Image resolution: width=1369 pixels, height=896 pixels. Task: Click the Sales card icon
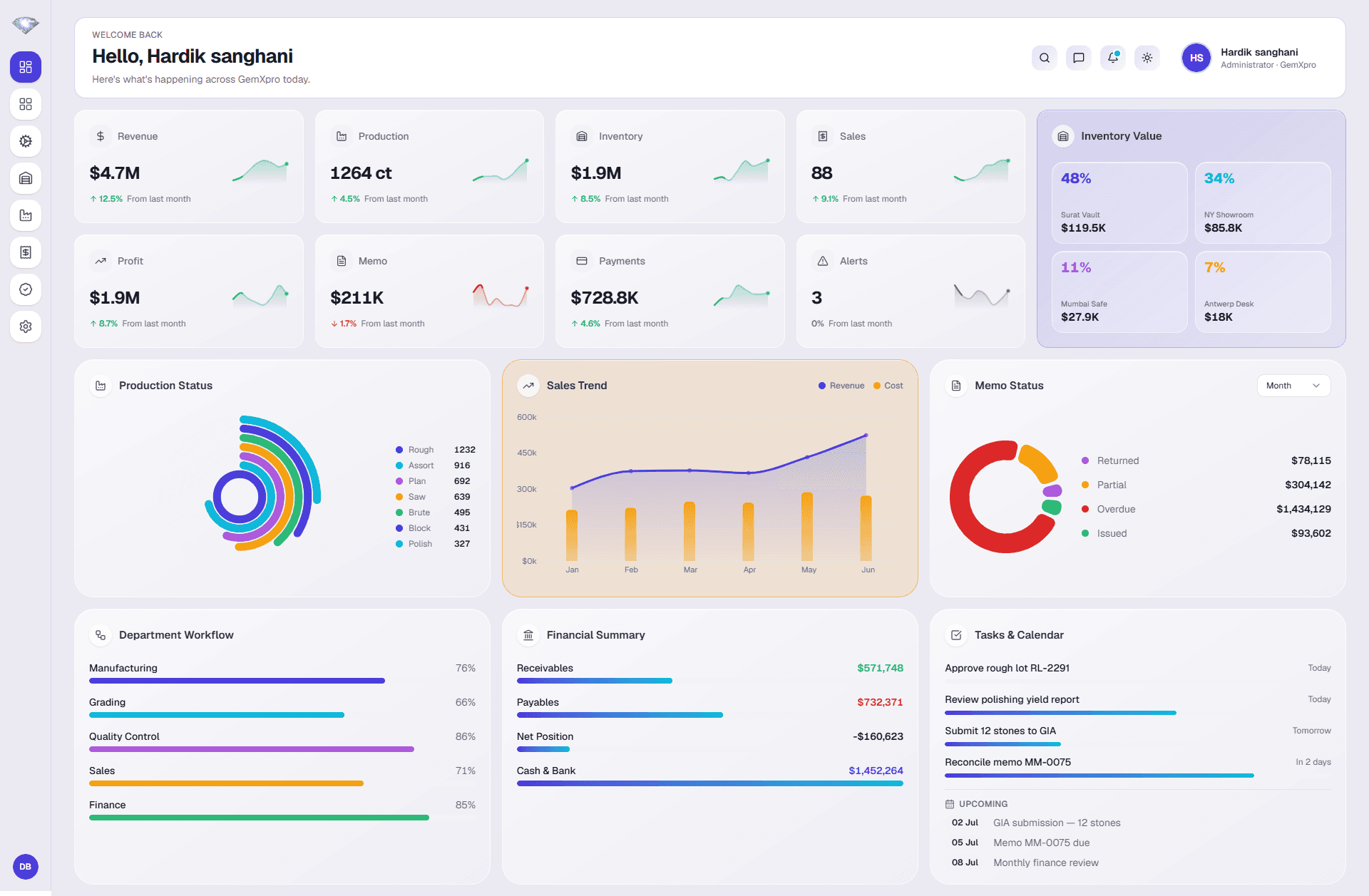823,136
